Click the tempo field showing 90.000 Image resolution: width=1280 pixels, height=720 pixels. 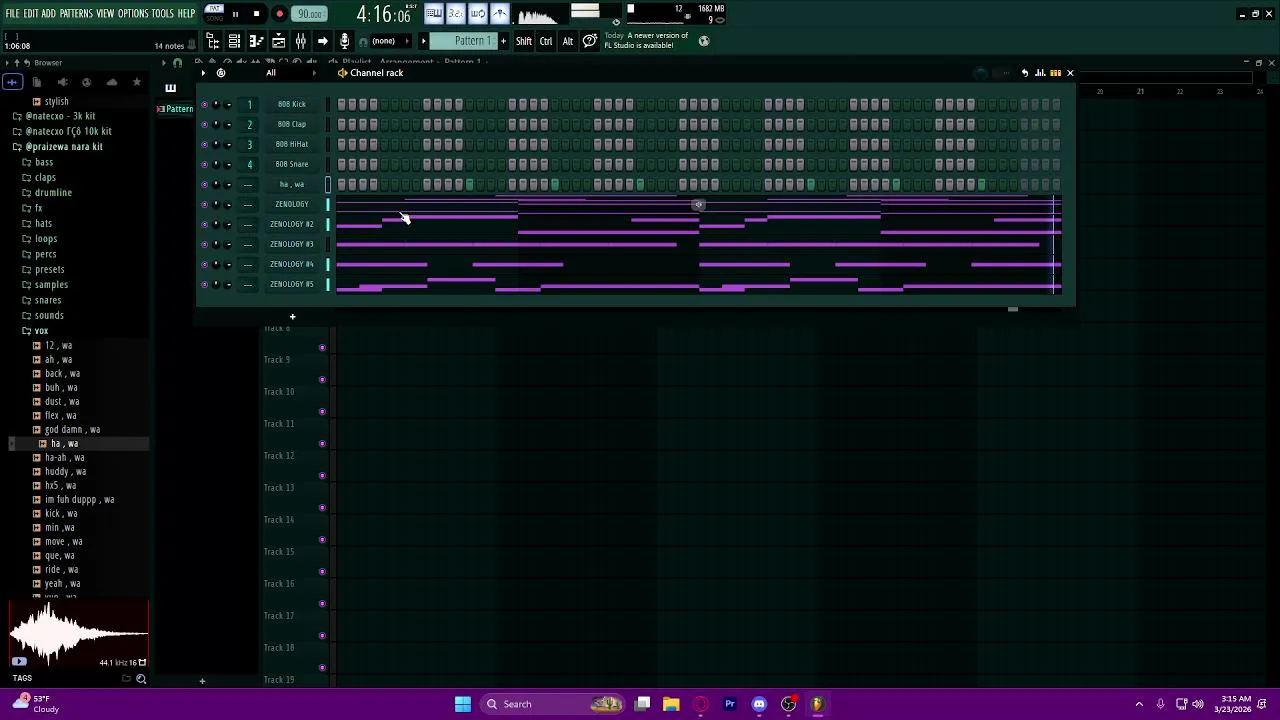(x=310, y=14)
